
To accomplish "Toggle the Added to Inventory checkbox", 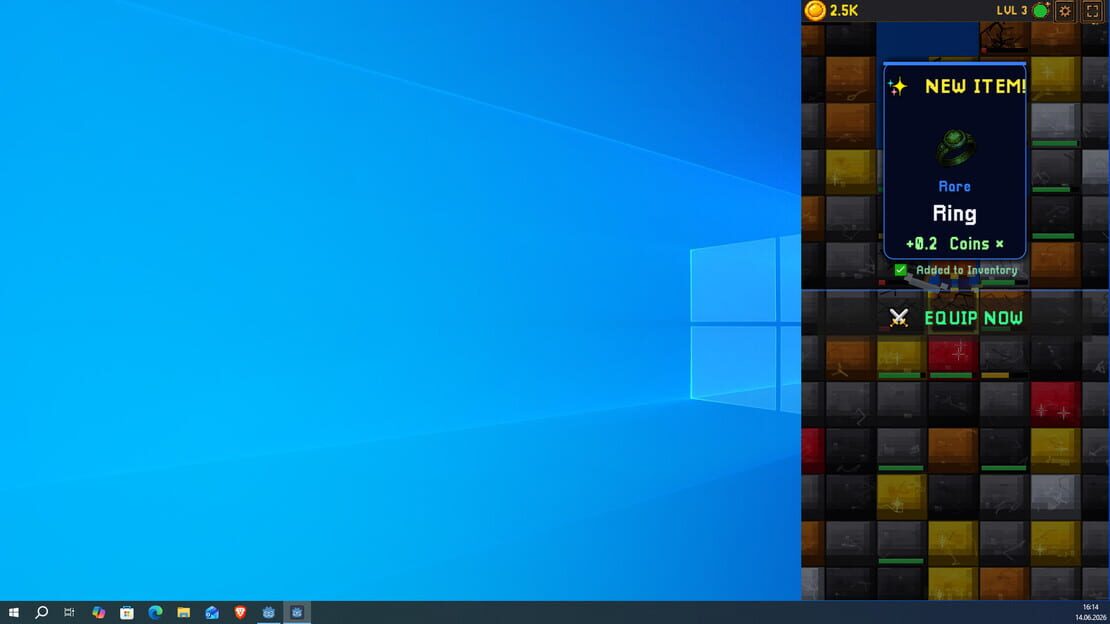I will click(900, 270).
